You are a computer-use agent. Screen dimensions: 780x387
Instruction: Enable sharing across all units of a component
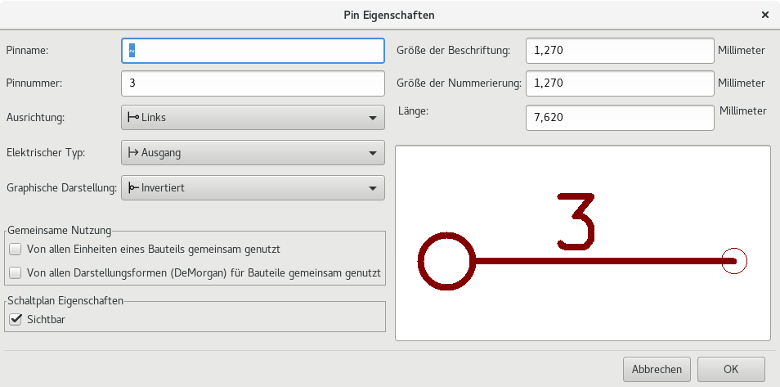15,249
